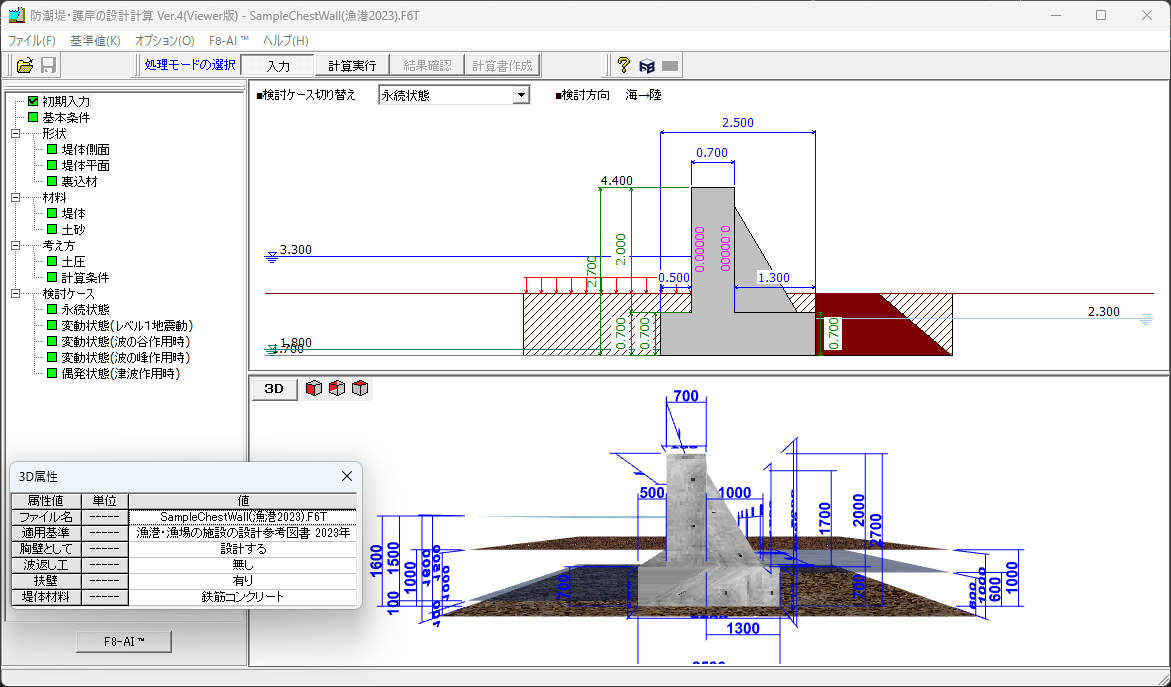
Task: Collapse the 形状 tree node
Action: pyautogui.click(x=16, y=134)
